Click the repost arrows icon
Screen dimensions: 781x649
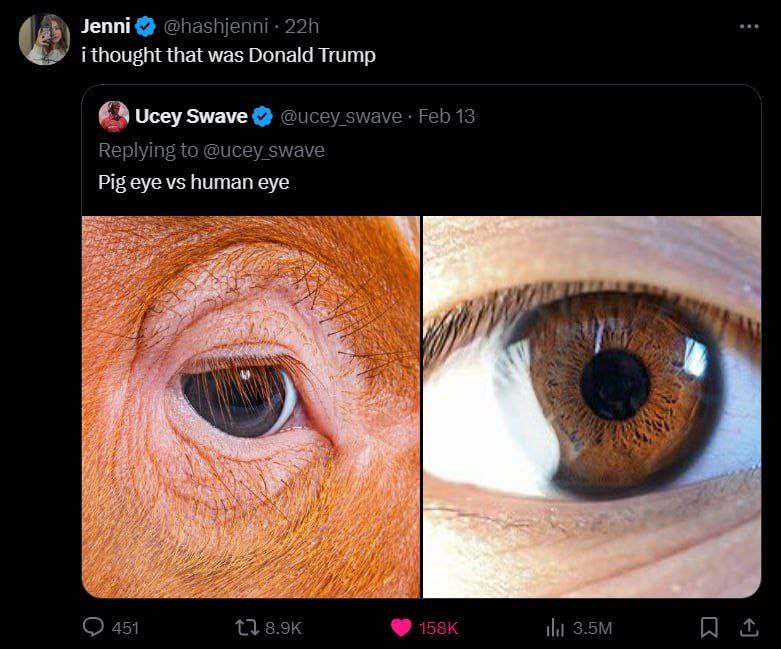(x=246, y=627)
